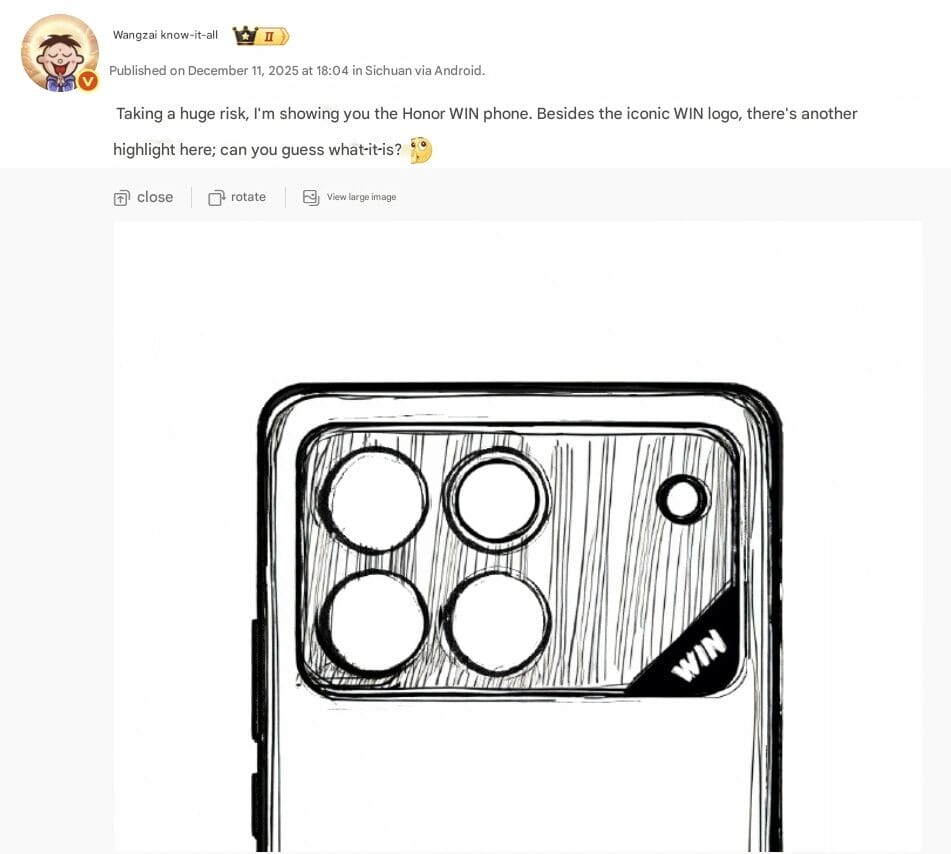Click the post text about Honor WIN phone
The image size is (951, 854).
coord(485,132)
